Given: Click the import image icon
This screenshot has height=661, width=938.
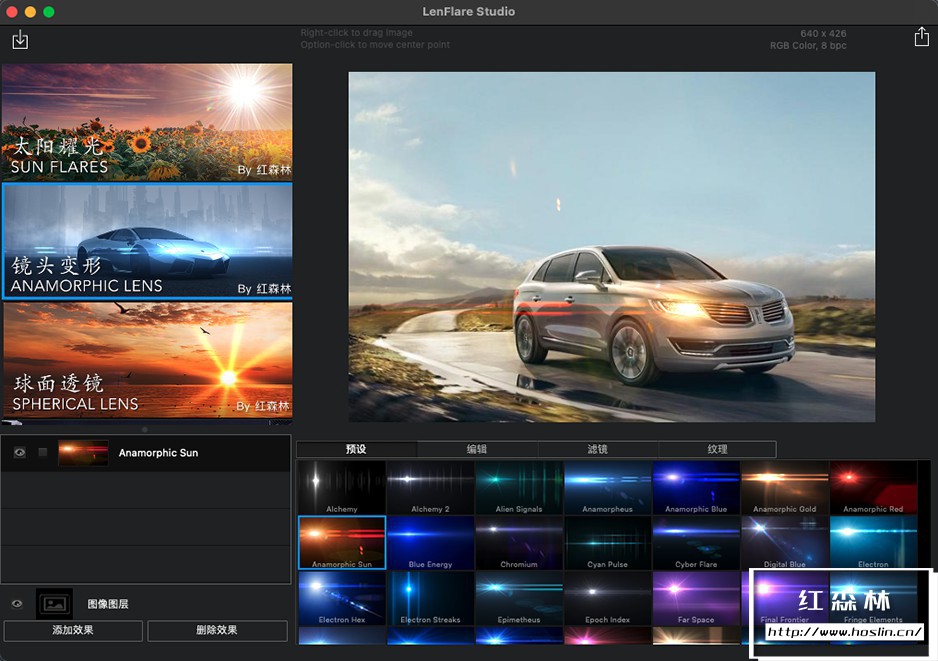Looking at the screenshot, I should point(20,40).
